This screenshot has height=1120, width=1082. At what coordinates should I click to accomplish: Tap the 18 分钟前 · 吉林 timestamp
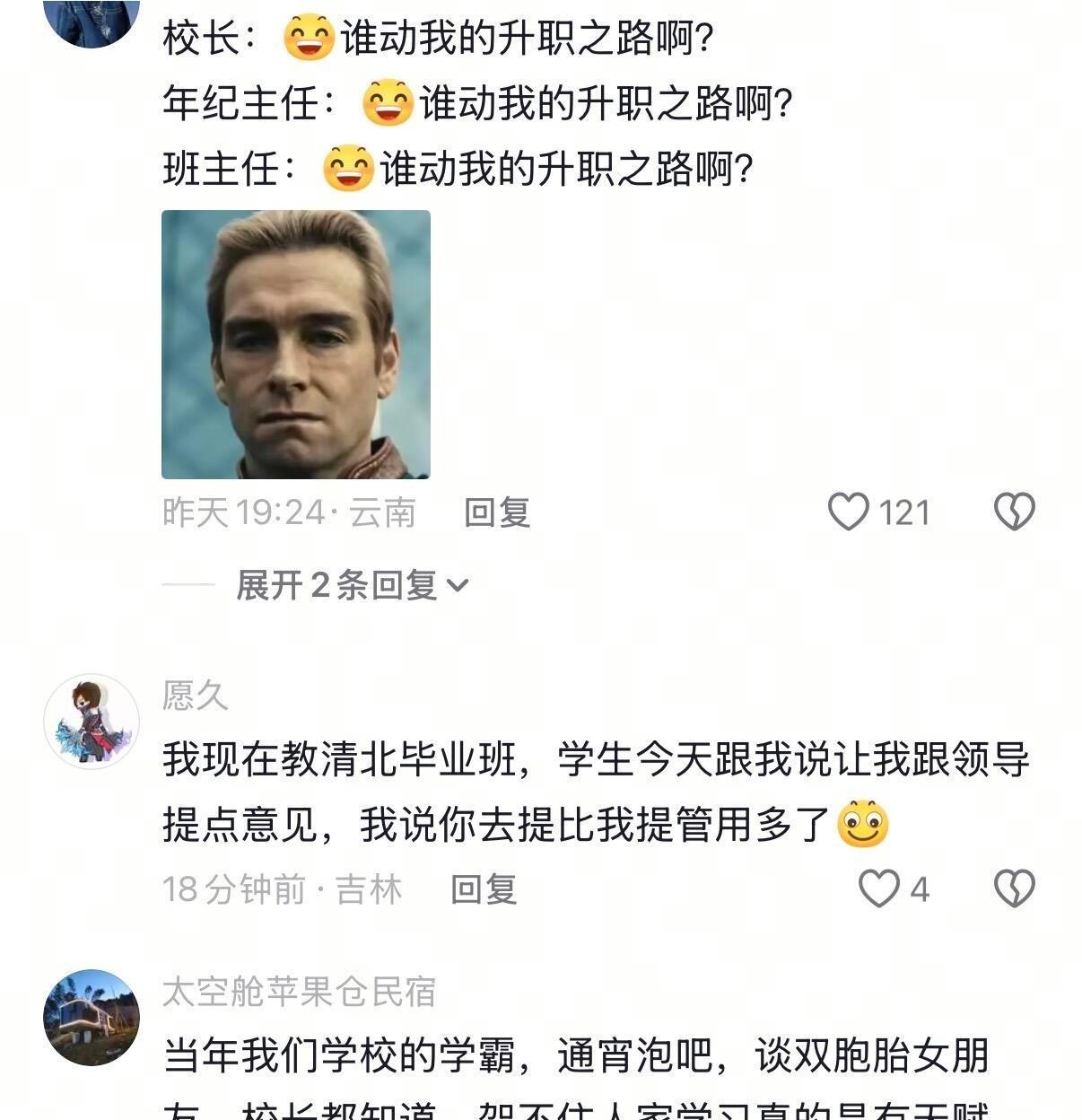(x=282, y=889)
